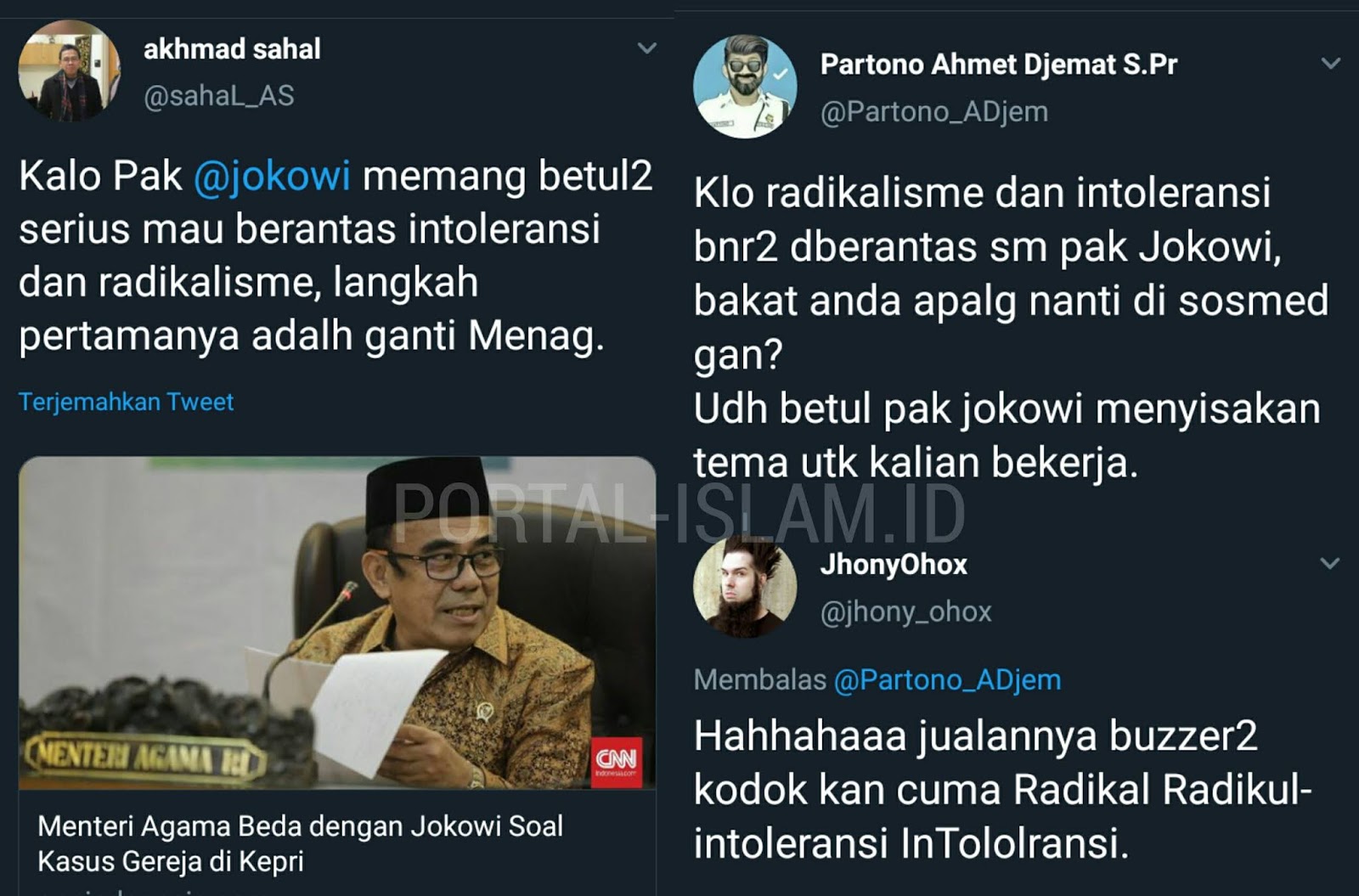
Task: Click the akhmad sahal display name
Action: (232, 49)
